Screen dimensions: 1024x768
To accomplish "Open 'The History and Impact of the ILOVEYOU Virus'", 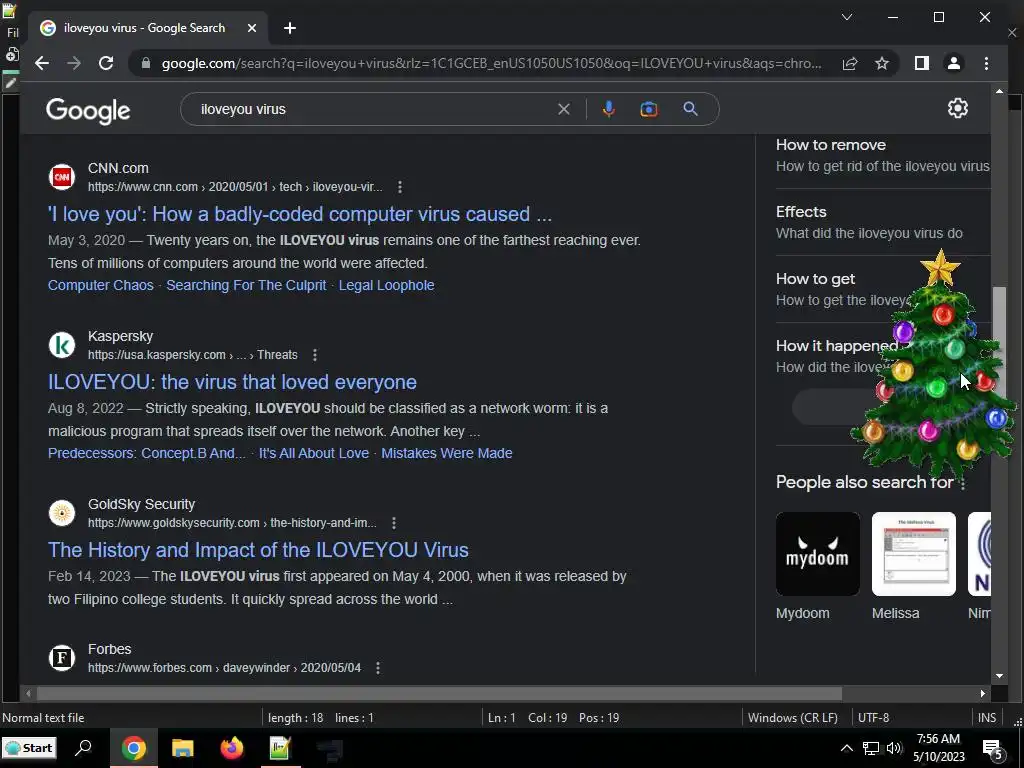I will 258,550.
